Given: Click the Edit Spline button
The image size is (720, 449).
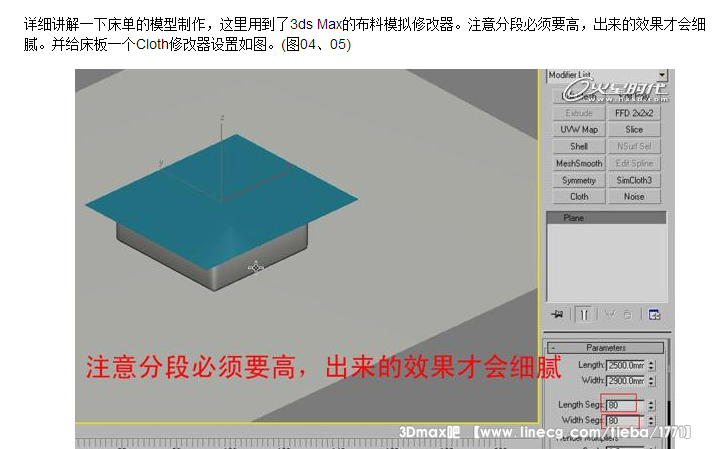Looking at the screenshot, I should click(634, 163).
